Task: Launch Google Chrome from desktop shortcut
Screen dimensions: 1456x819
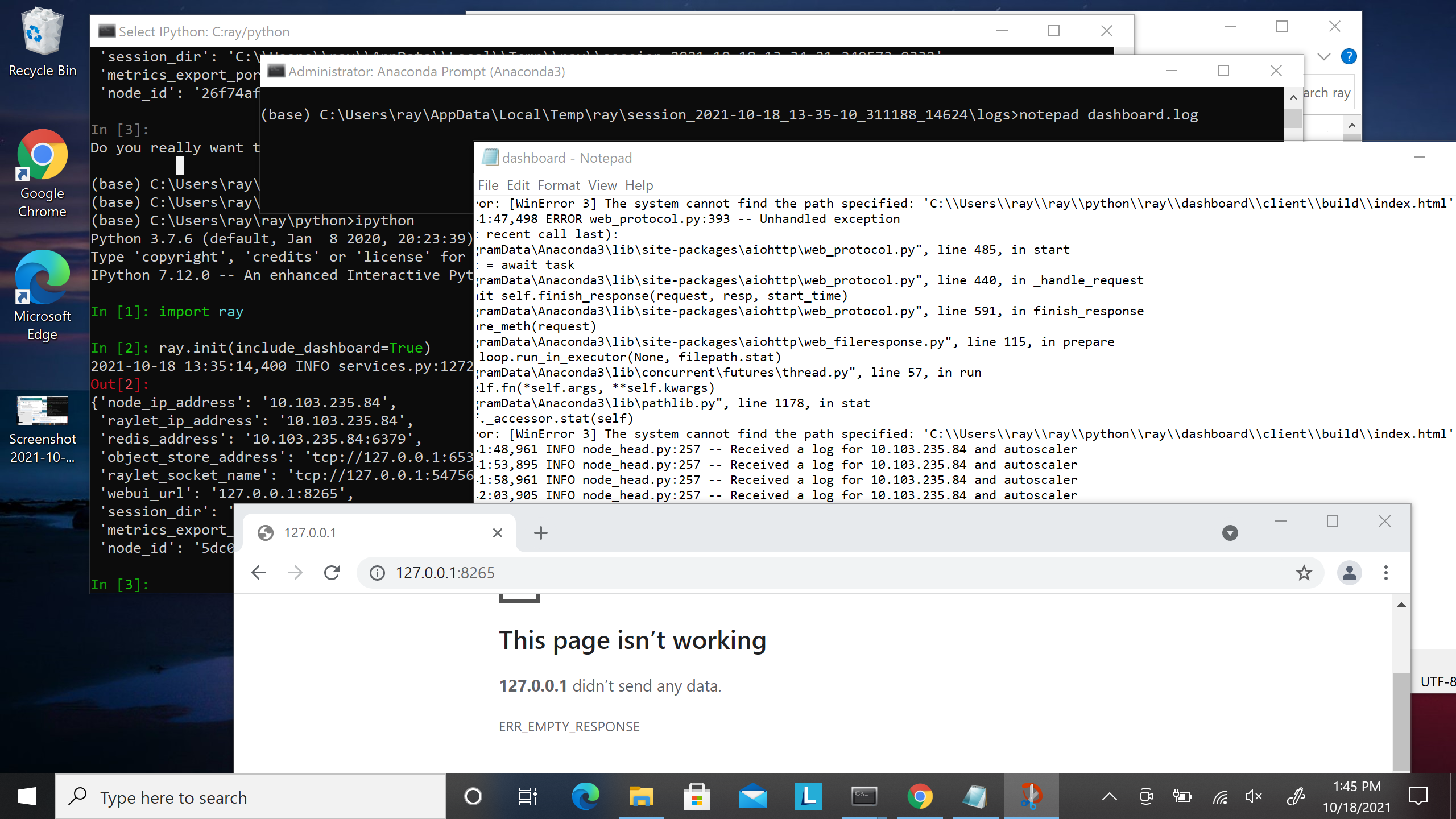Action: (42, 173)
